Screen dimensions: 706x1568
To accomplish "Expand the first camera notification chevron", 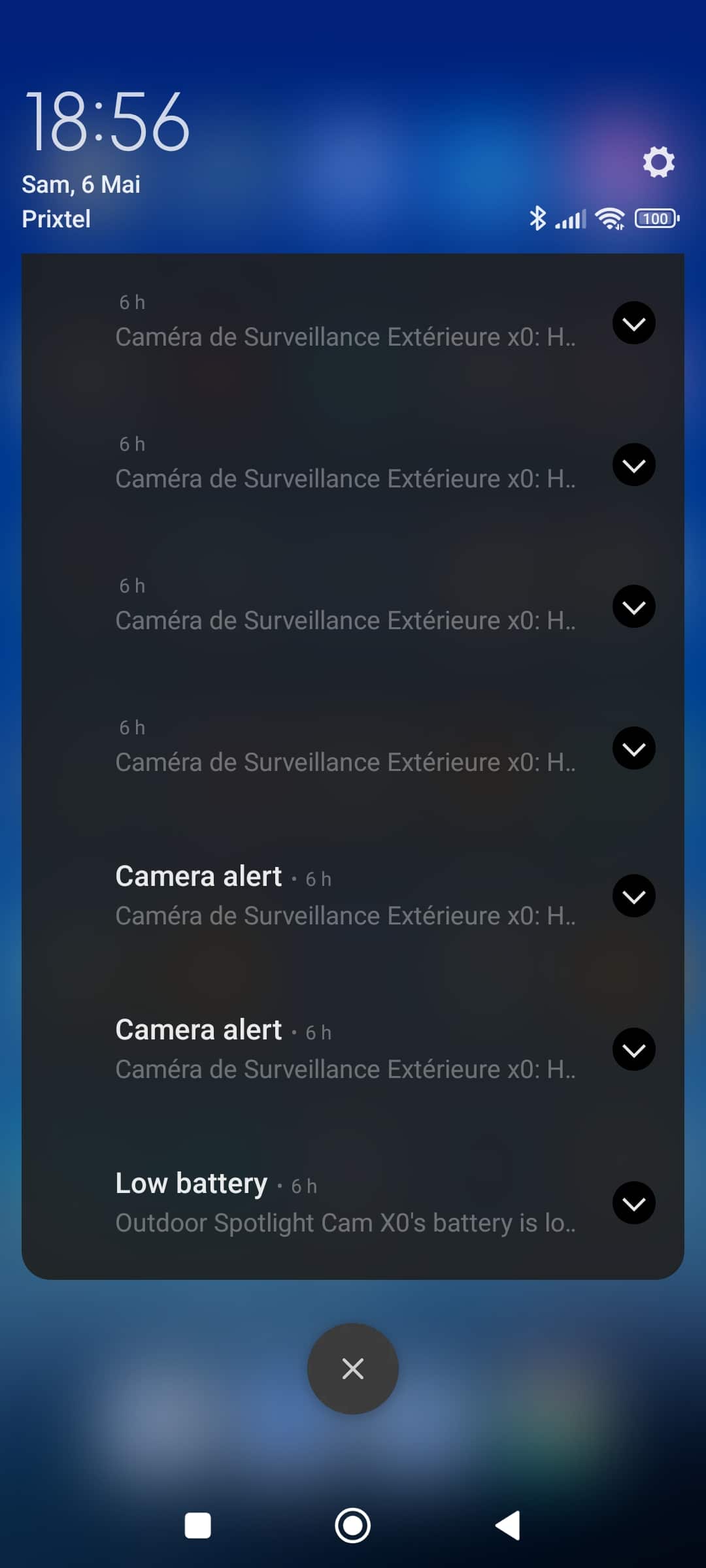I will 633,323.
